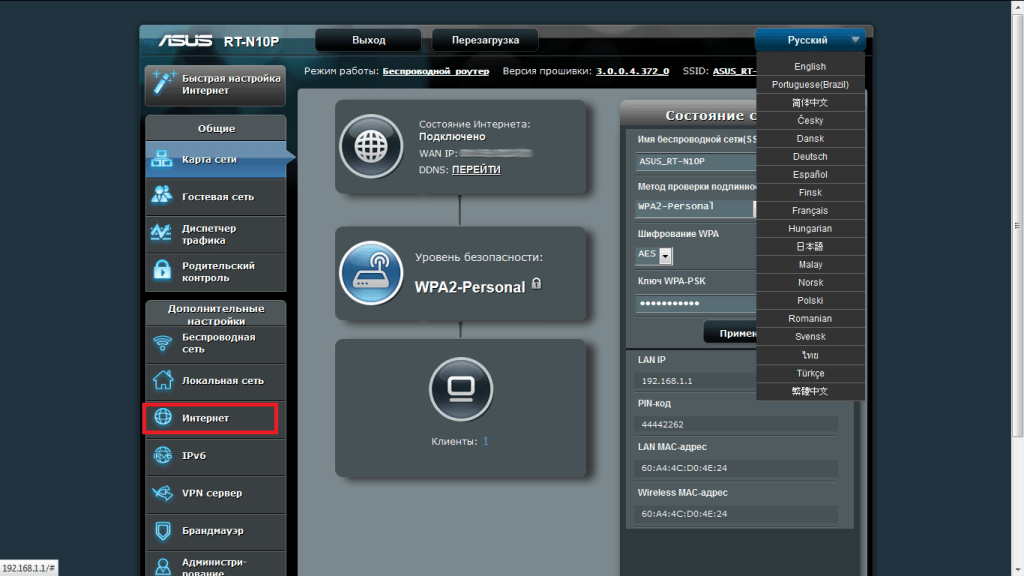1024x576 pixels.
Task: Open Quick Internet Setup wizard icon
Action: click(162, 83)
